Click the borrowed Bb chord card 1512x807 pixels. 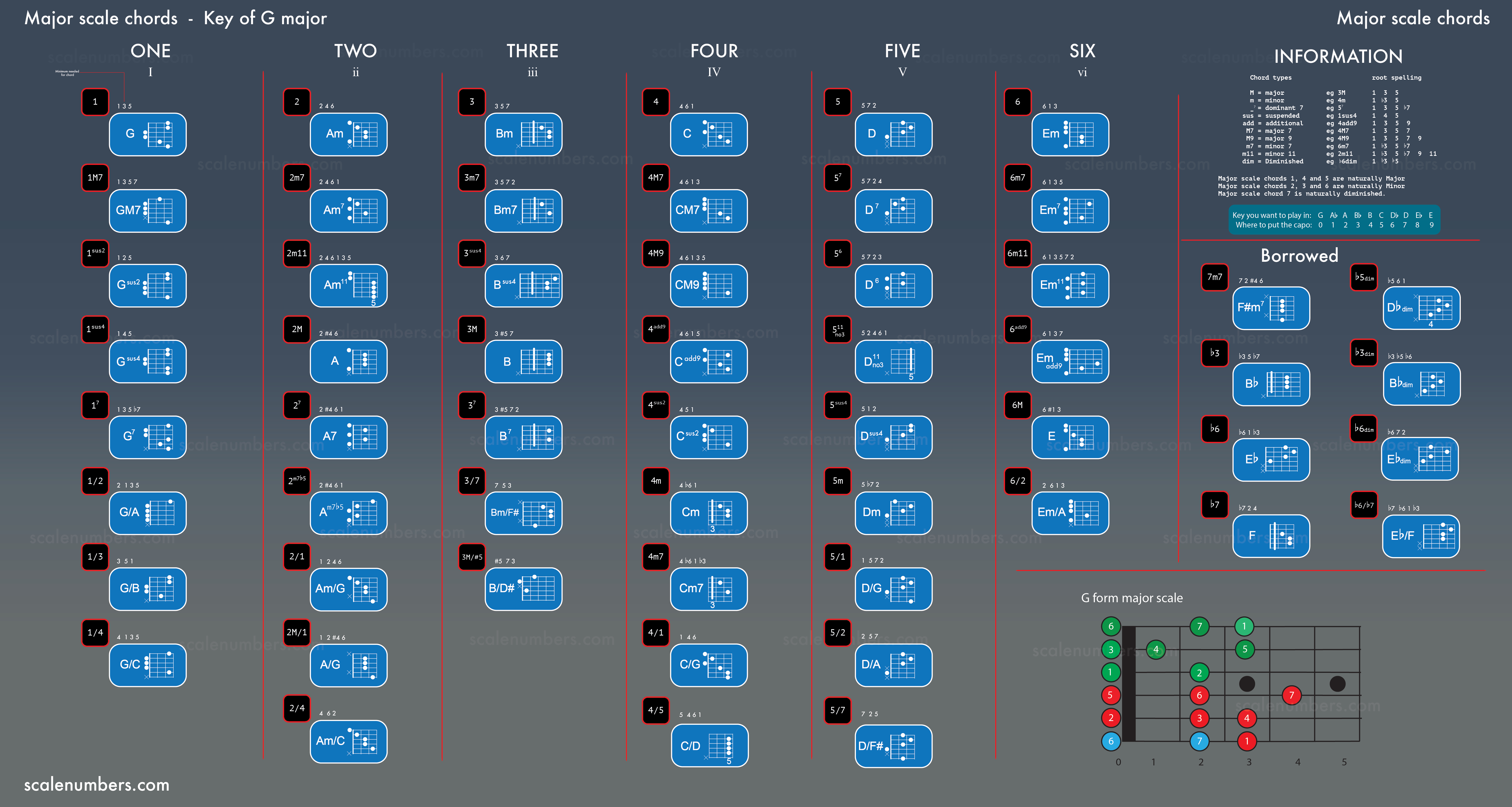[1271, 384]
